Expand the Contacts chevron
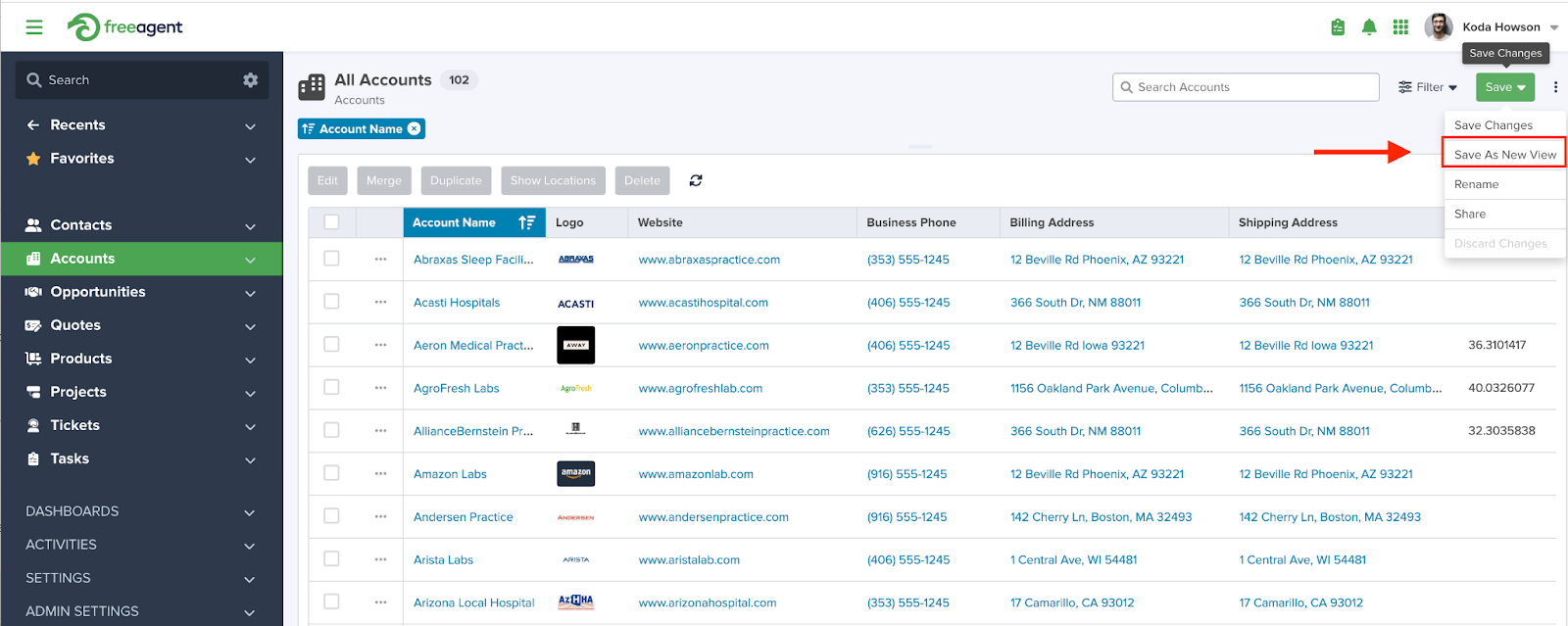Image resolution: width=1568 pixels, height=626 pixels. coord(250,226)
